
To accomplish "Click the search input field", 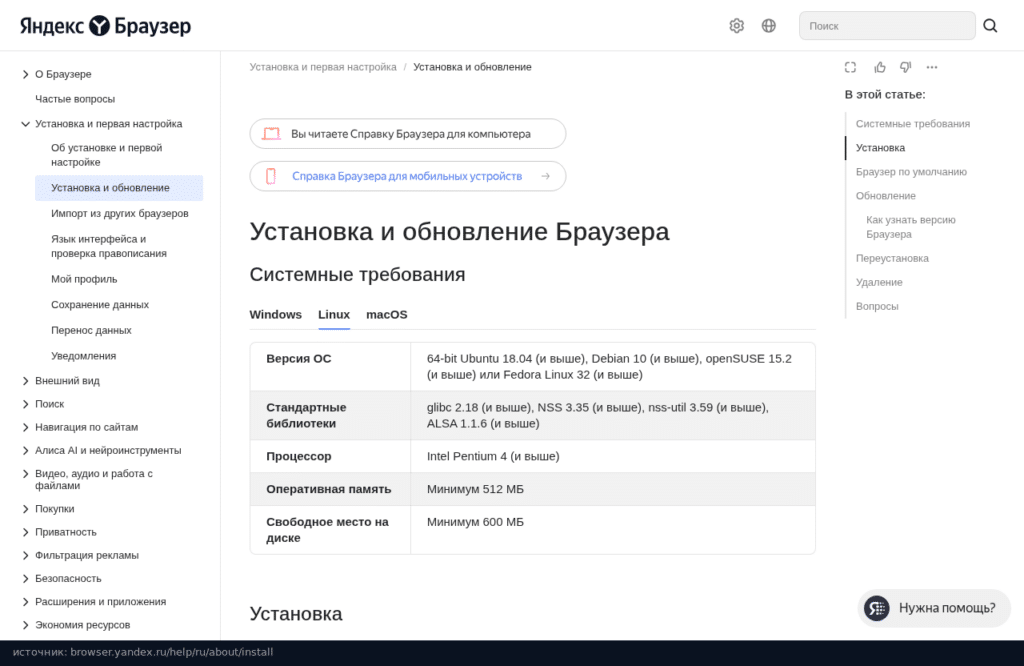I will 887,25.
